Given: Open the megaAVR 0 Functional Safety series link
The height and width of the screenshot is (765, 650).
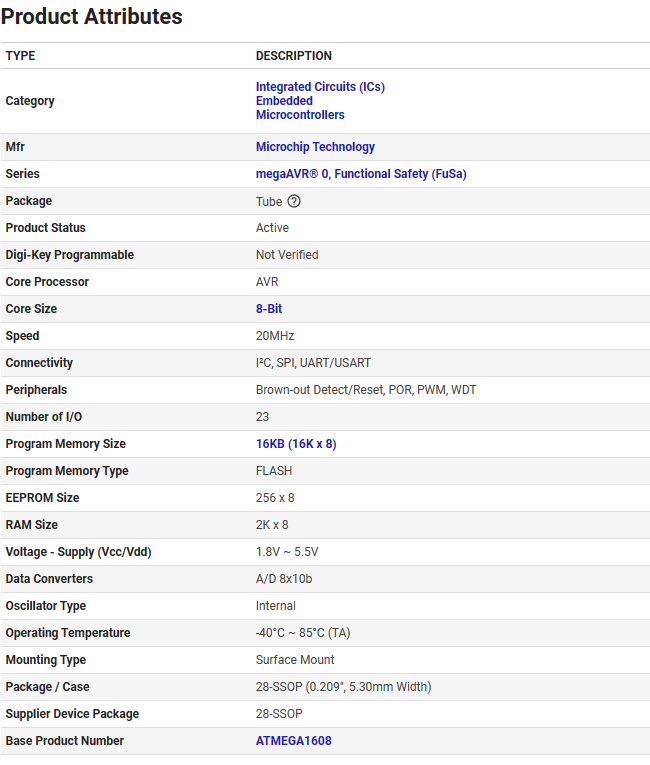Looking at the screenshot, I should click(x=361, y=174).
